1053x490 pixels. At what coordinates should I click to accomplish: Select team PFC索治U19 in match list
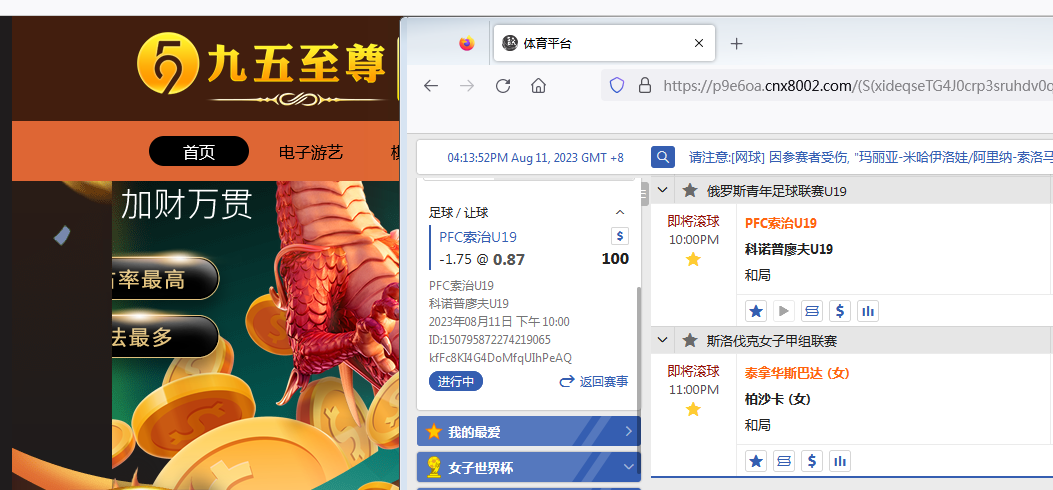780,223
